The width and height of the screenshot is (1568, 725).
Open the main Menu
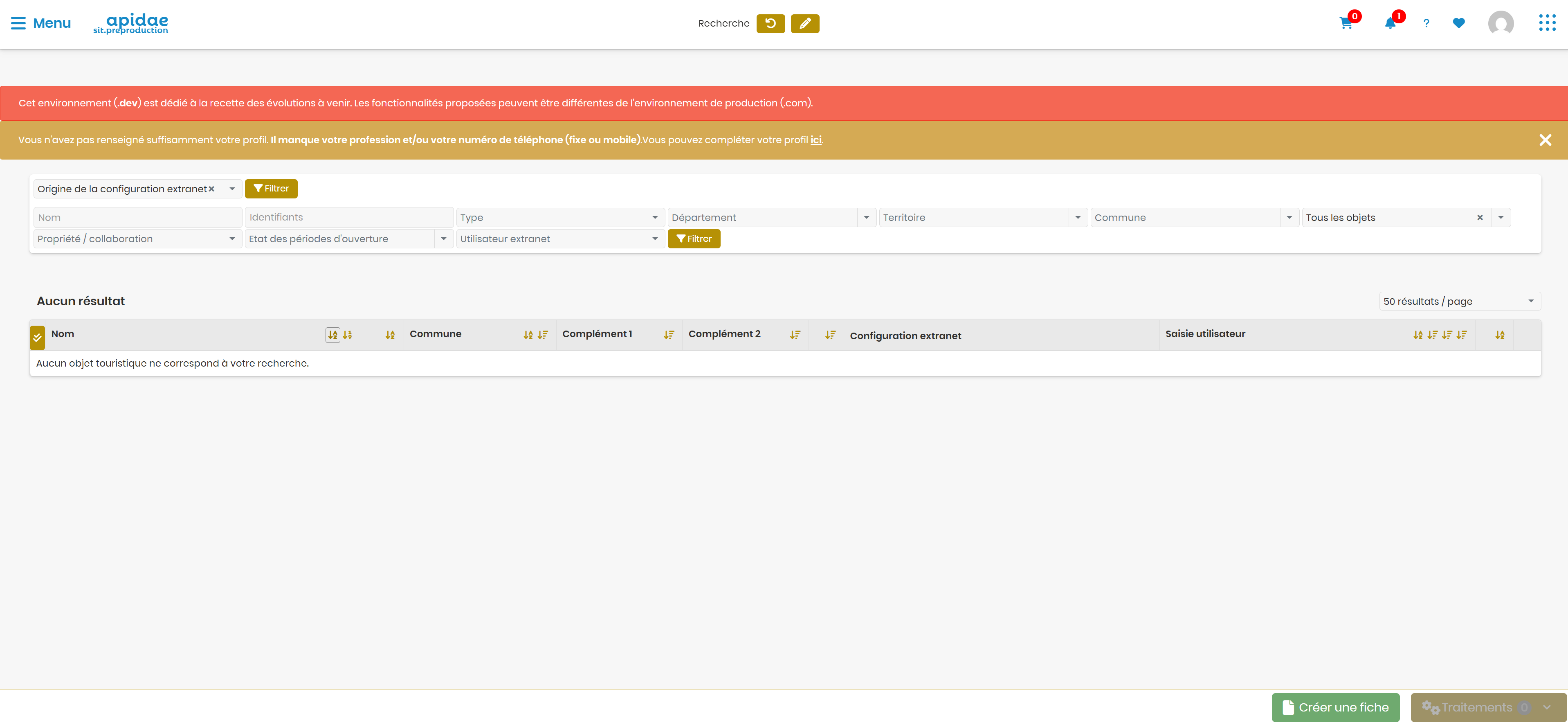point(41,23)
